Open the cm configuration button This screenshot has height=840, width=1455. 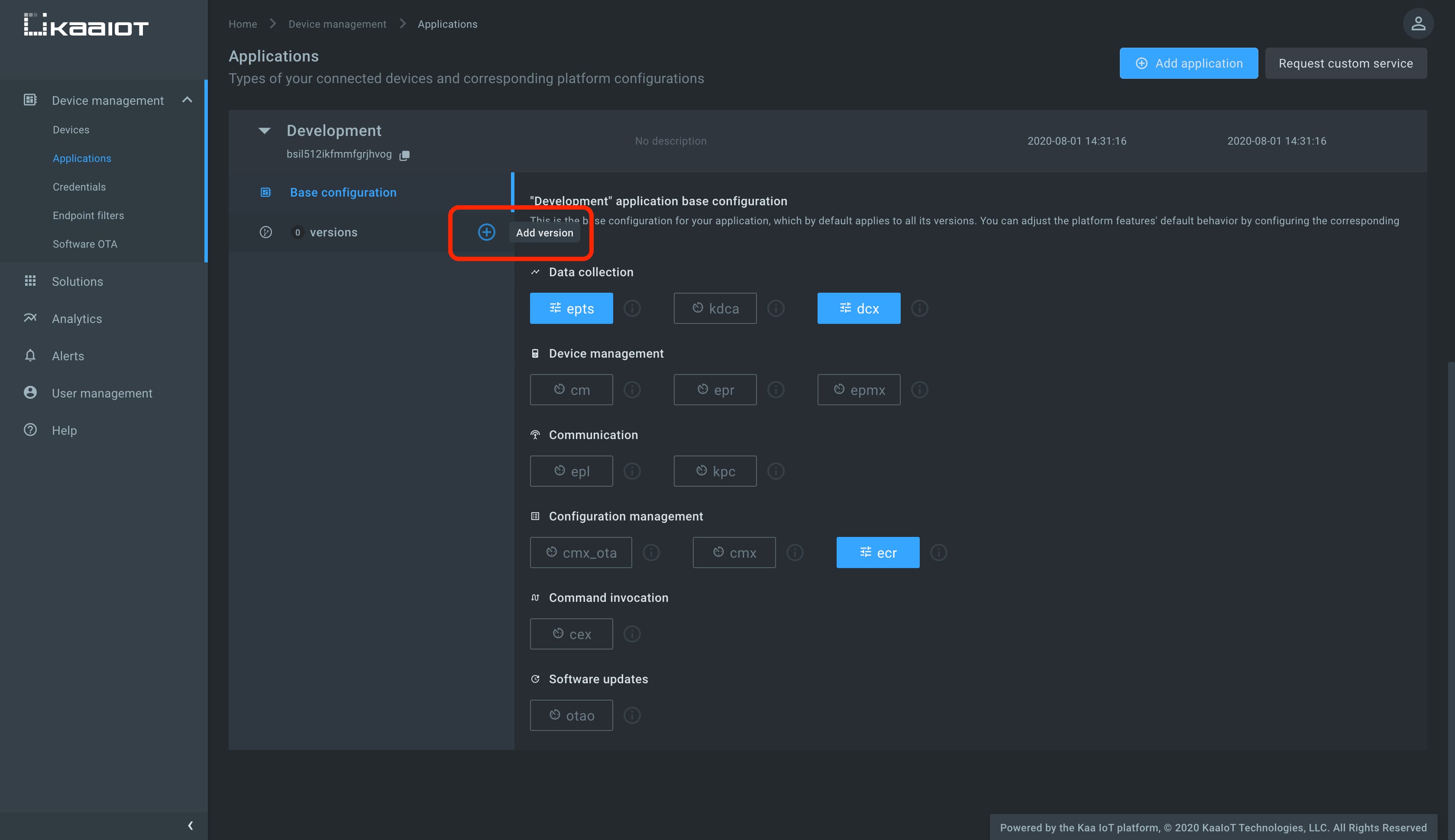[x=571, y=389]
